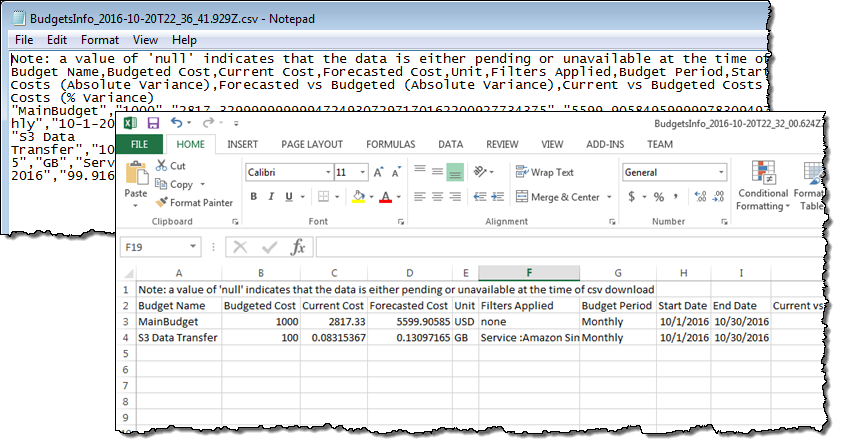Screen dimensions: 852x446
Task: Toggle Bold formatting
Action: pos(254,196)
